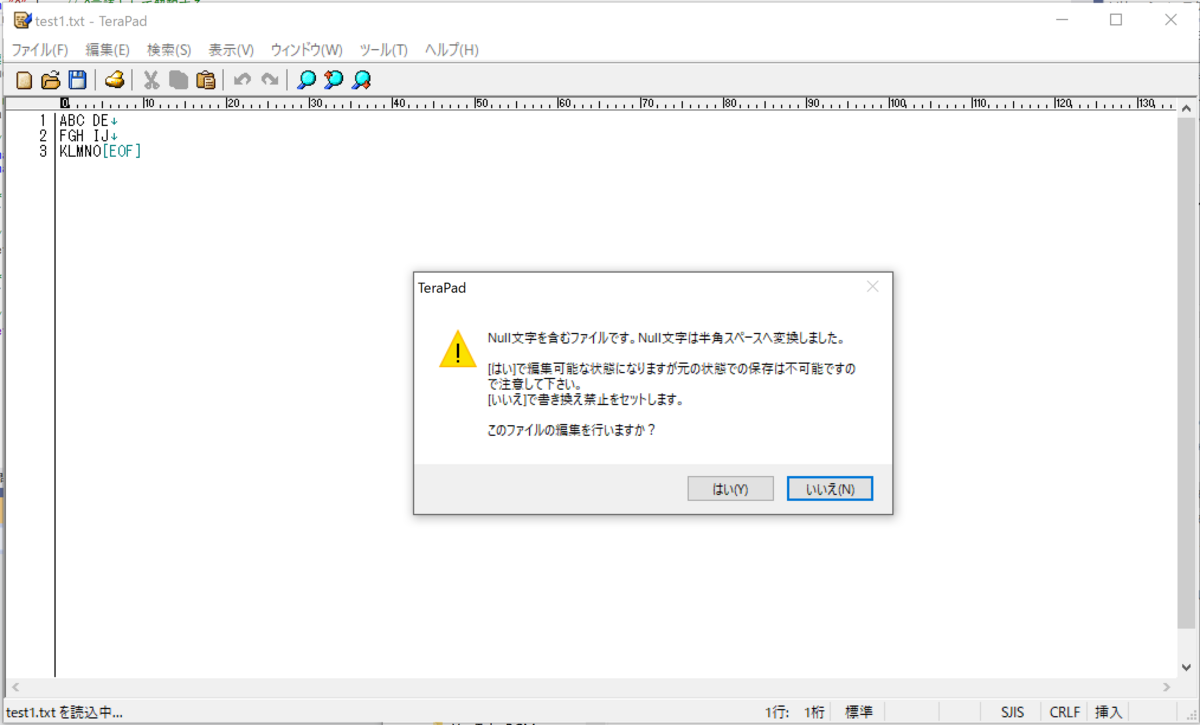The height and width of the screenshot is (725, 1200).
Task: Click the horizontal scrollbar right arrow
Action: pyautogui.click(x=1166, y=687)
